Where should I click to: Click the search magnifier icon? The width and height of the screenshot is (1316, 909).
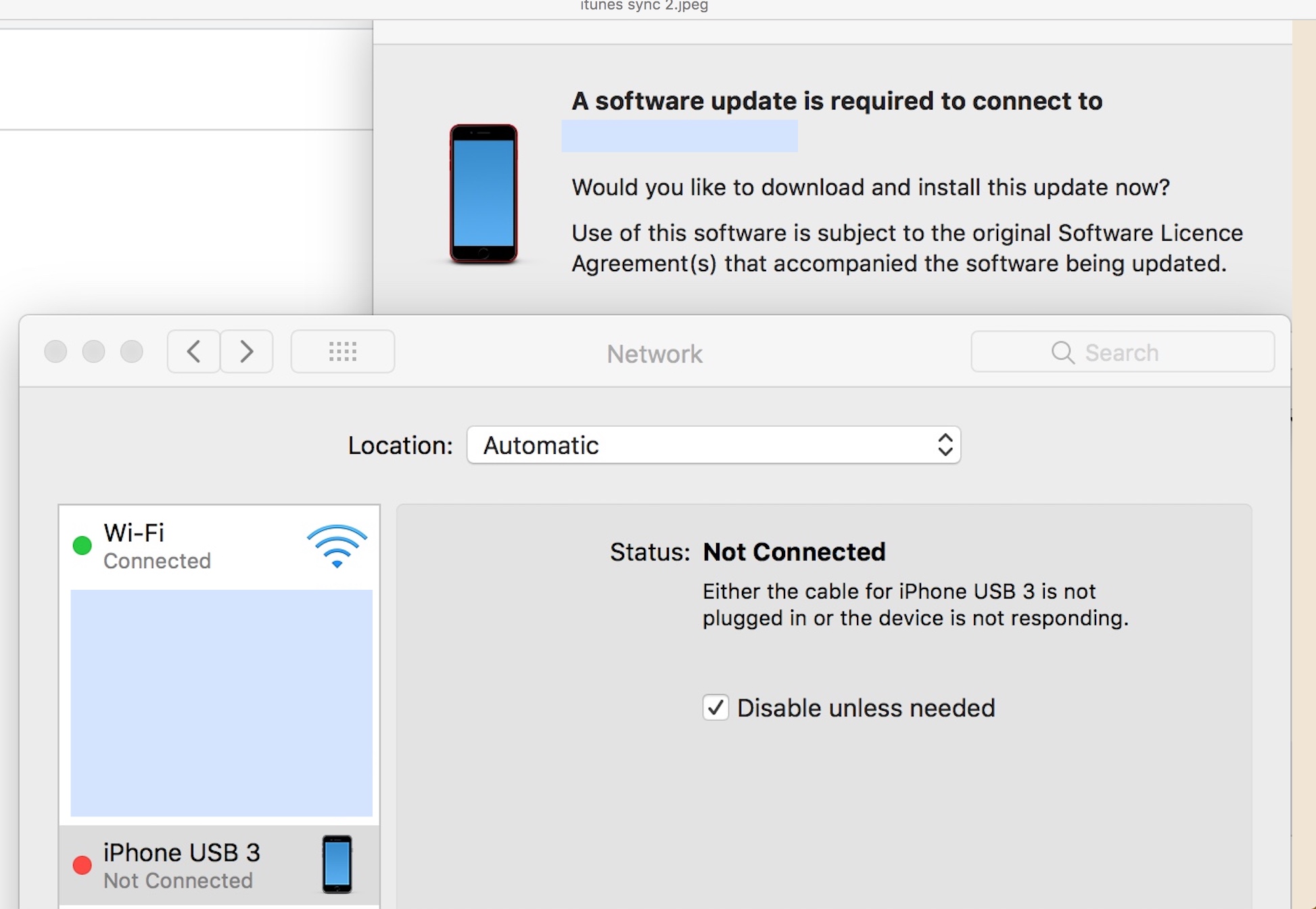coord(1062,352)
